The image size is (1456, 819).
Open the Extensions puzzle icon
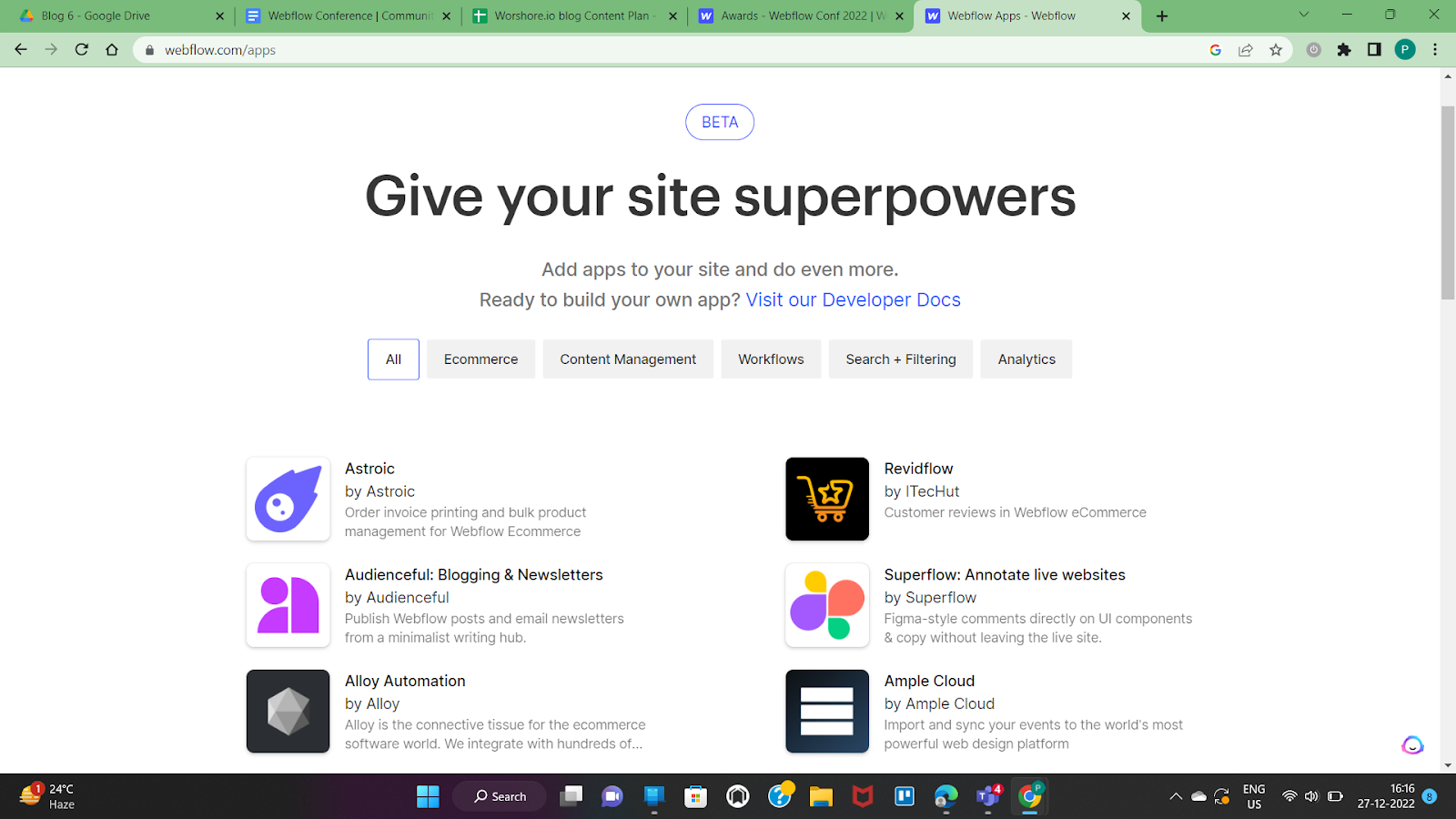pos(1344,50)
